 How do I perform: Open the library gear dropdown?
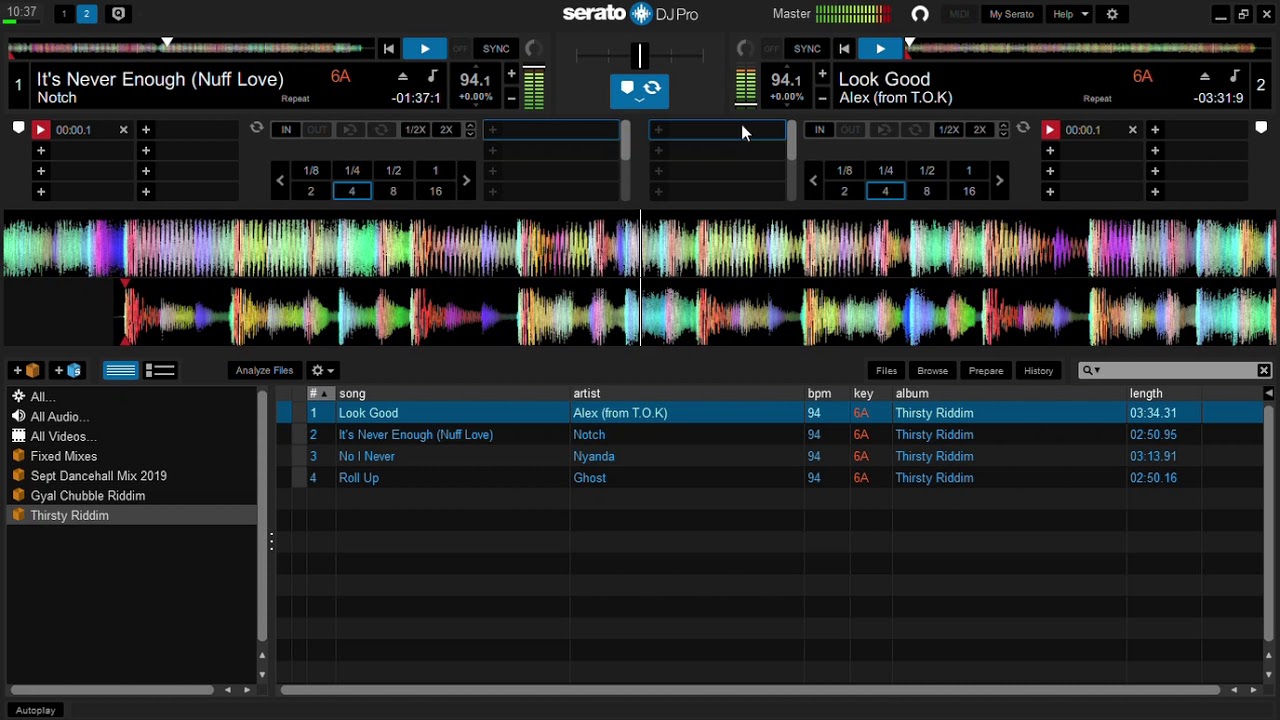pyautogui.click(x=322, y=371)
